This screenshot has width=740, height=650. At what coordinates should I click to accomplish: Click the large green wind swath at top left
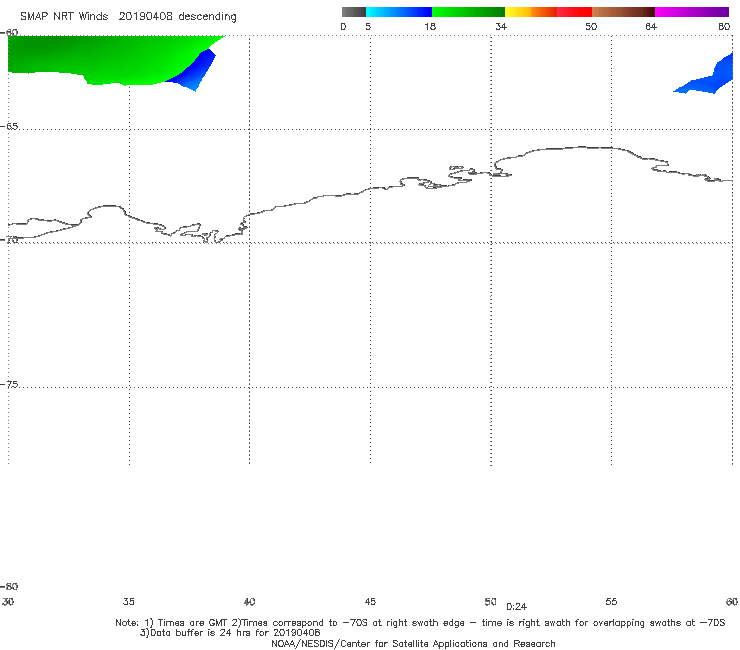(x=104, y=59)
